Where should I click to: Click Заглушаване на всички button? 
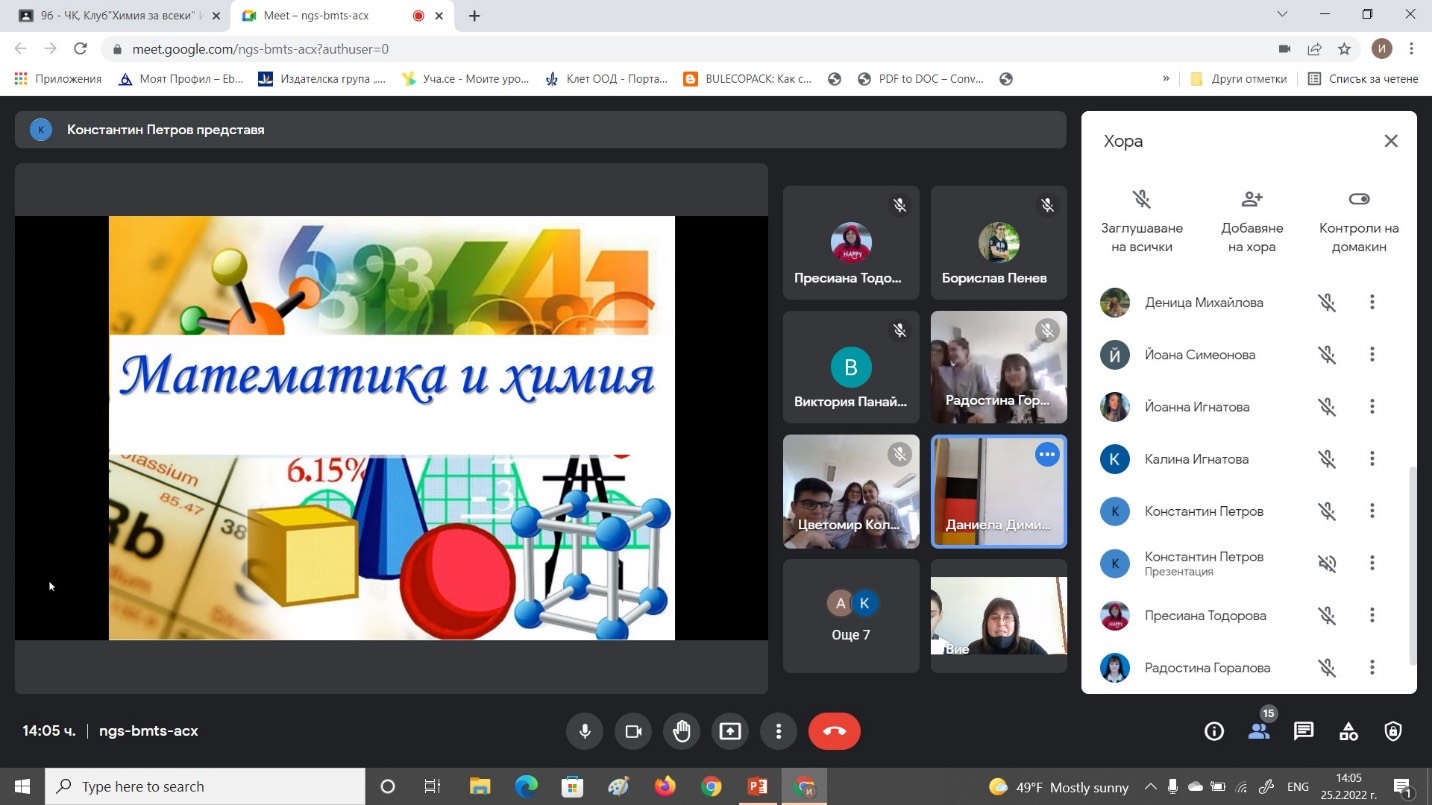coord(1141,222)
